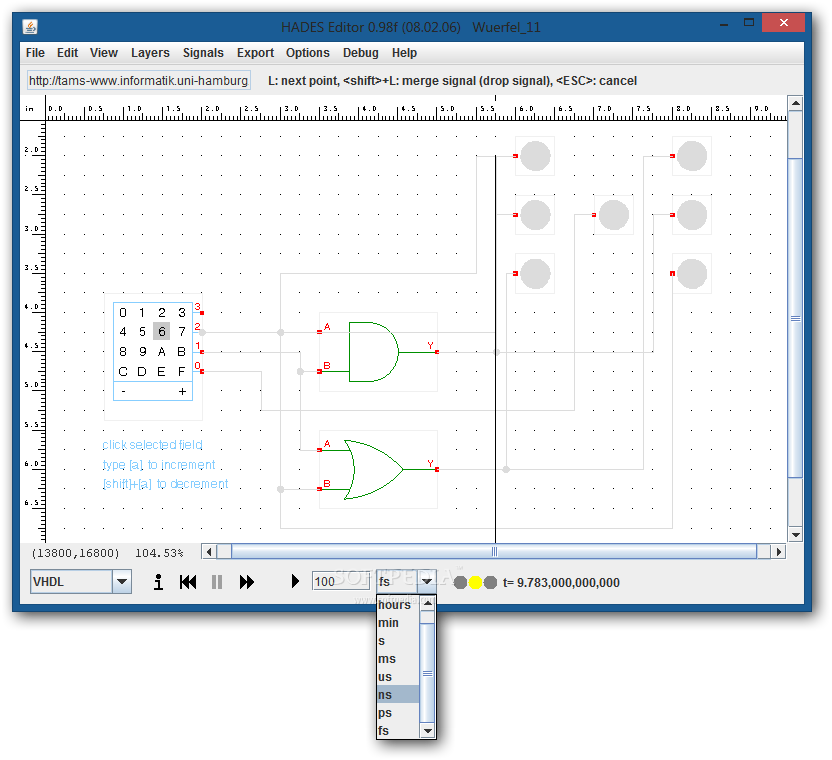Click hex key 2 on the keypad
This screenshot has width=832, height=760.
162,313
